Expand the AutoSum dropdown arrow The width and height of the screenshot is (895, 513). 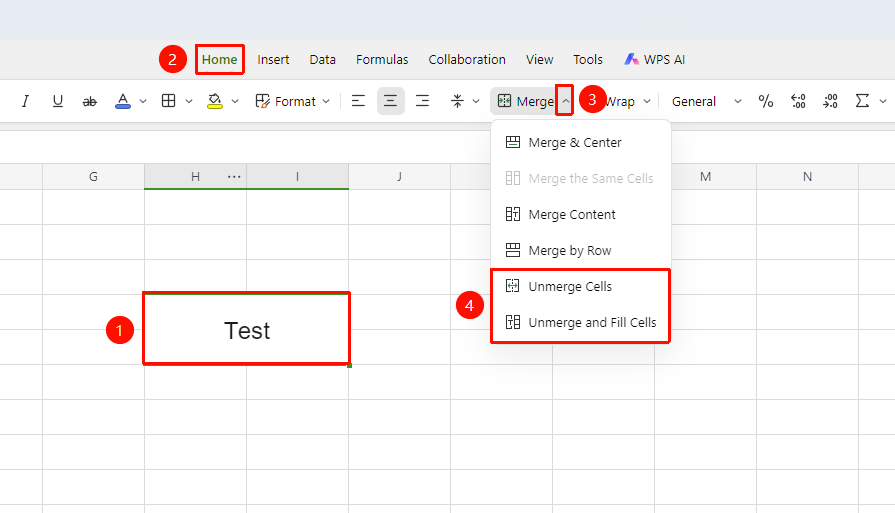coord(882,102)
